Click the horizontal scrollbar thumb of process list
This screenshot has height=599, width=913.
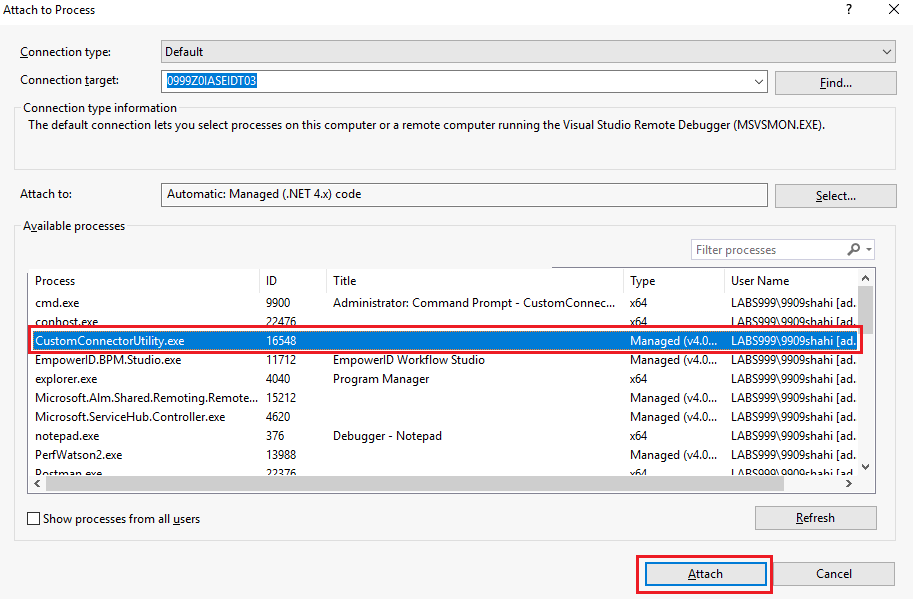(x=415, y=484)
